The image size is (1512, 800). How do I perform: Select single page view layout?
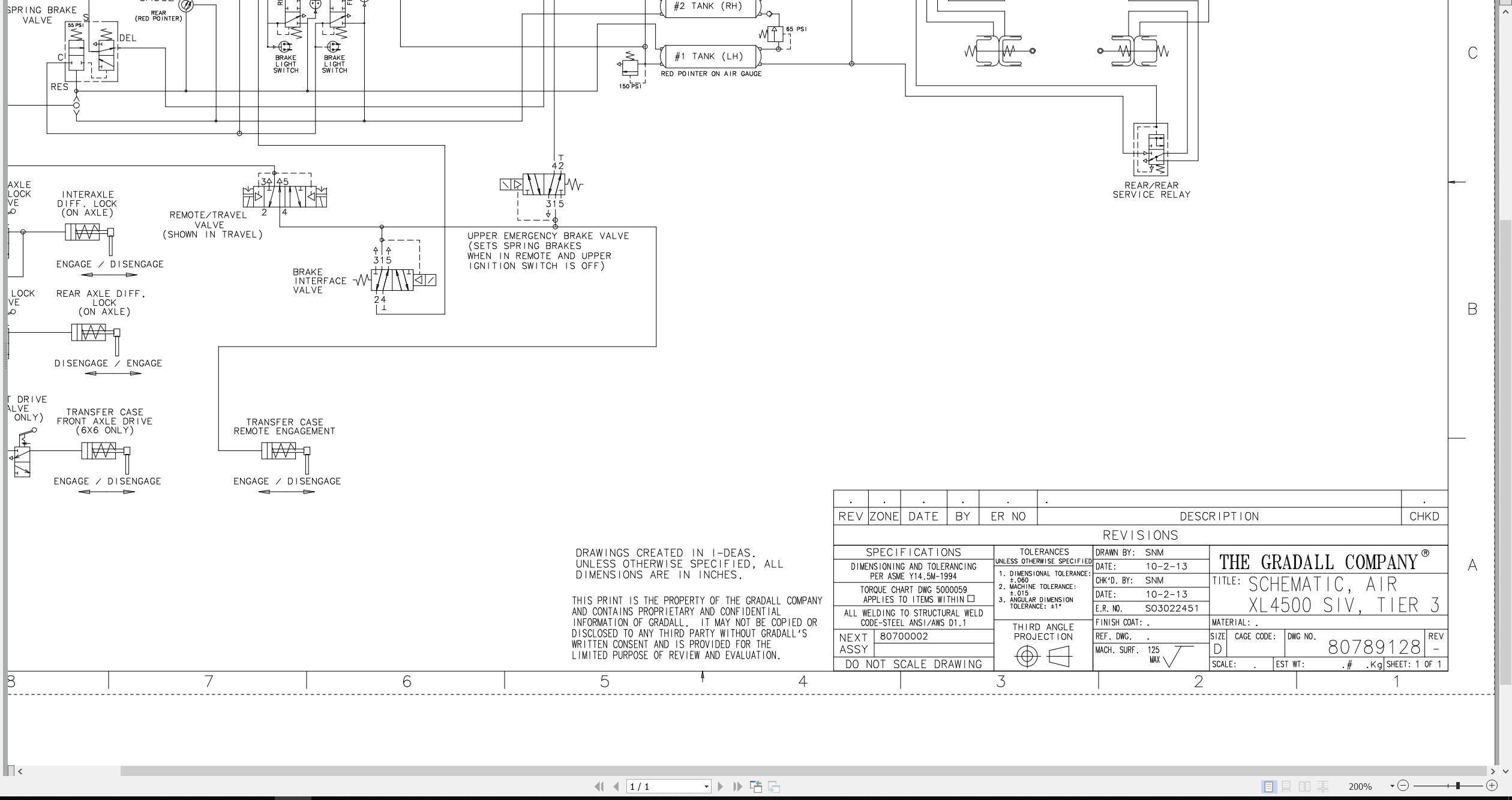coord(1268,786)
